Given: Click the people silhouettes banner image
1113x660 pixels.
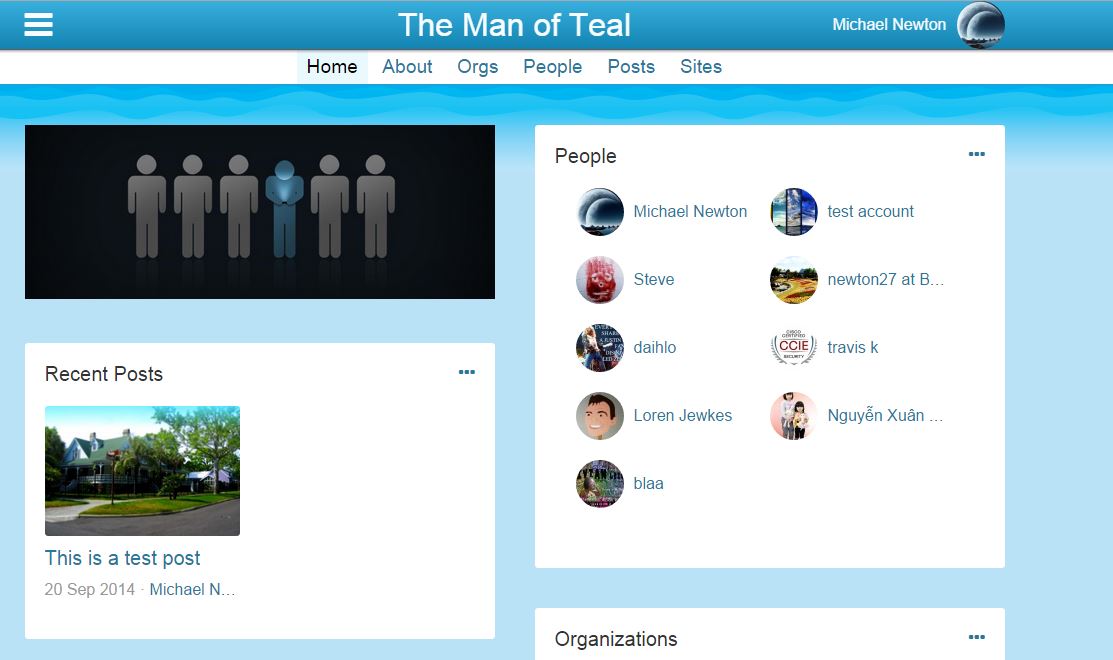Looking at the screenshot, I should [260, 212].
